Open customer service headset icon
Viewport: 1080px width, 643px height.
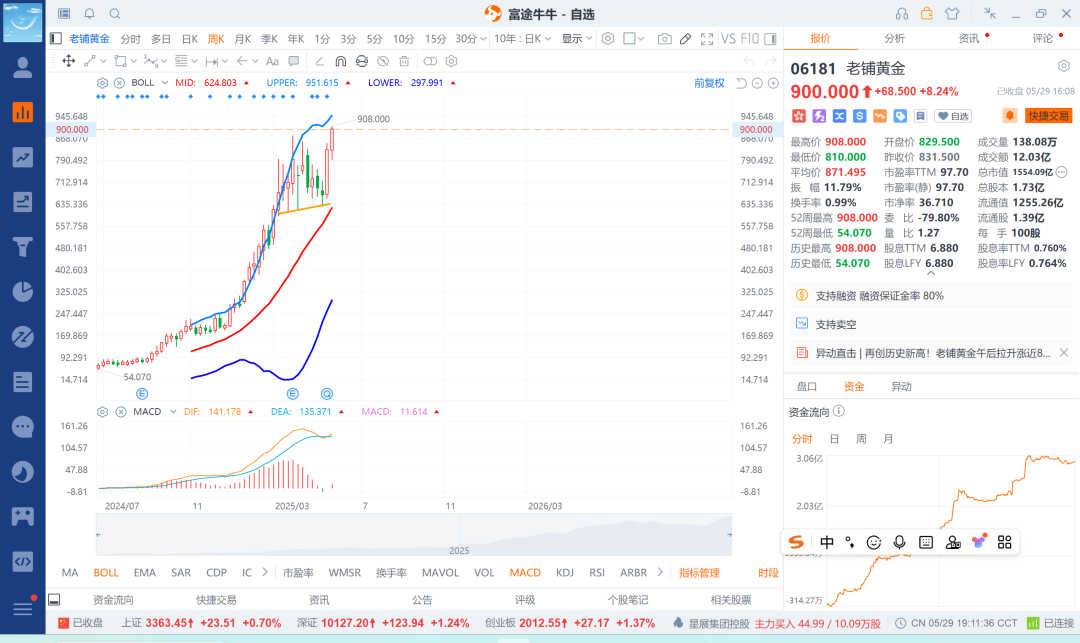pyautogui.click(x=902, y=14)
